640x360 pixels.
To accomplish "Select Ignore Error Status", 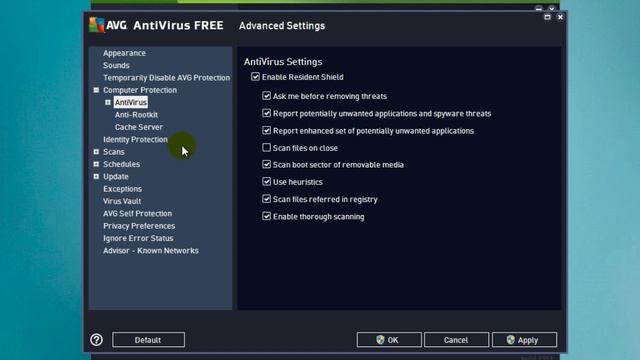I will [138, 238].
